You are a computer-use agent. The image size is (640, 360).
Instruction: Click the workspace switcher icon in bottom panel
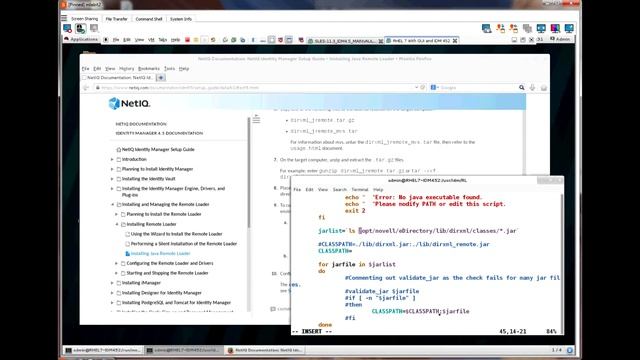(569, 350)
